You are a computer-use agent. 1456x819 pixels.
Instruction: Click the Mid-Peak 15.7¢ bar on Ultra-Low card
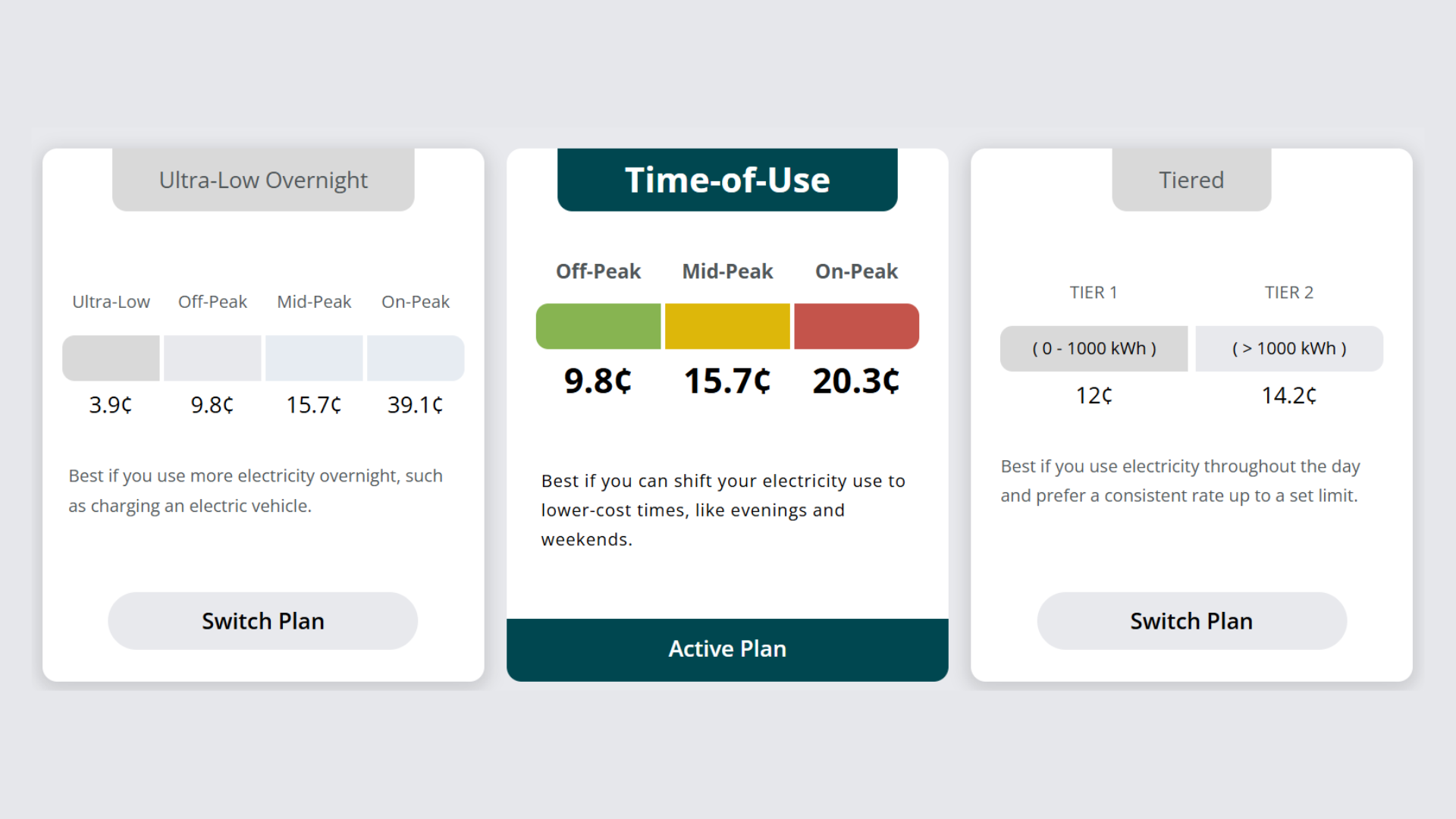(313, 357)
